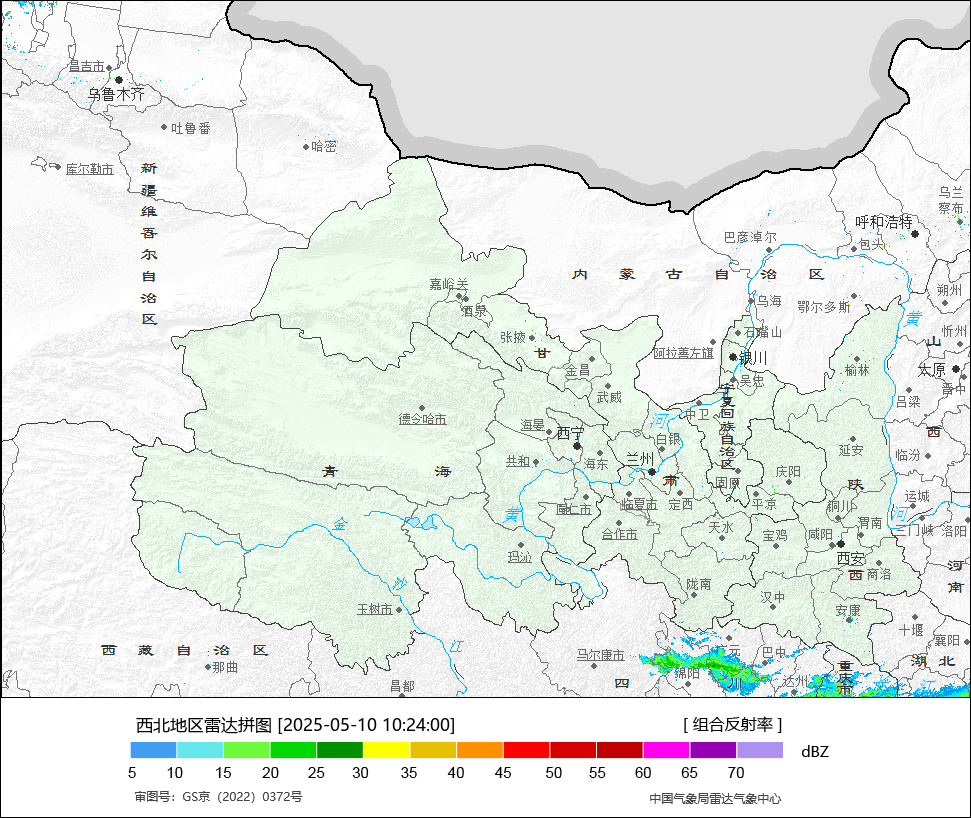The width and height of the screenshot is (971, 818).
Task: Click the 银川 city label
Action: point(754,358)
